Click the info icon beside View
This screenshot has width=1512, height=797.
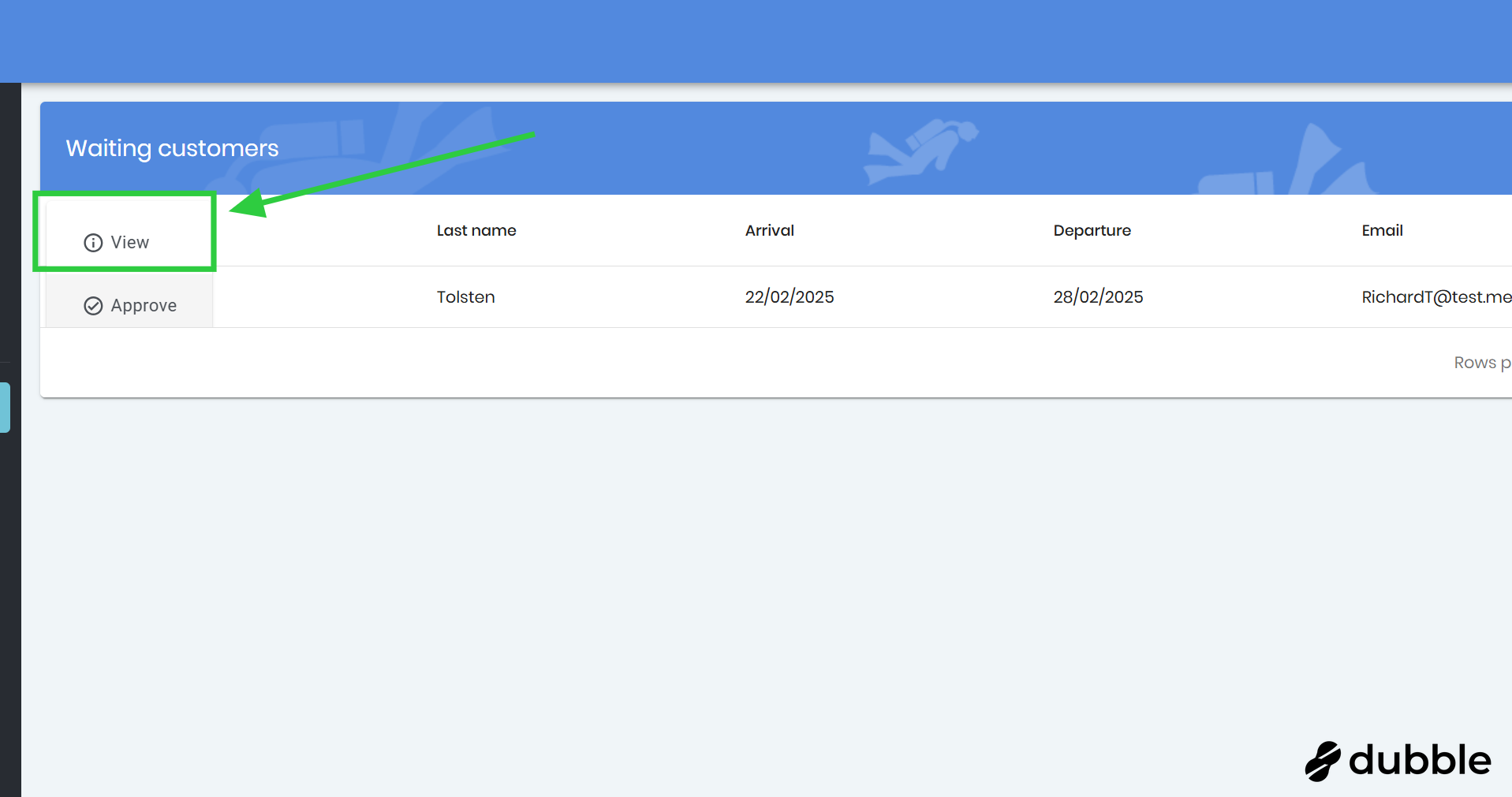click(93, 243)
